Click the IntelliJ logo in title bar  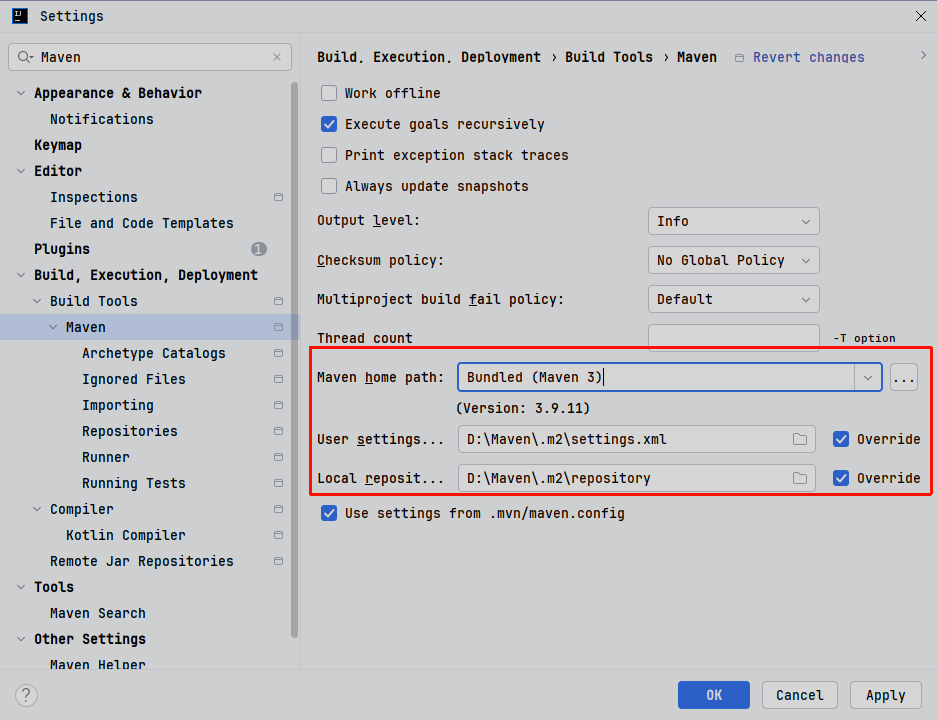20,16
